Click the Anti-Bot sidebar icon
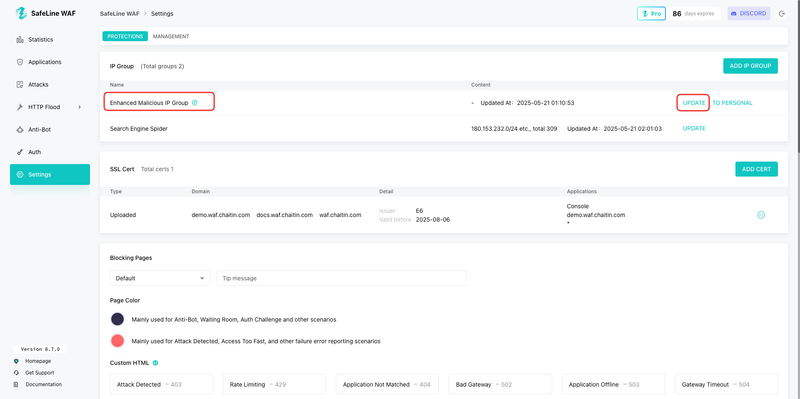The image size is (800, 399). point(20,130)
